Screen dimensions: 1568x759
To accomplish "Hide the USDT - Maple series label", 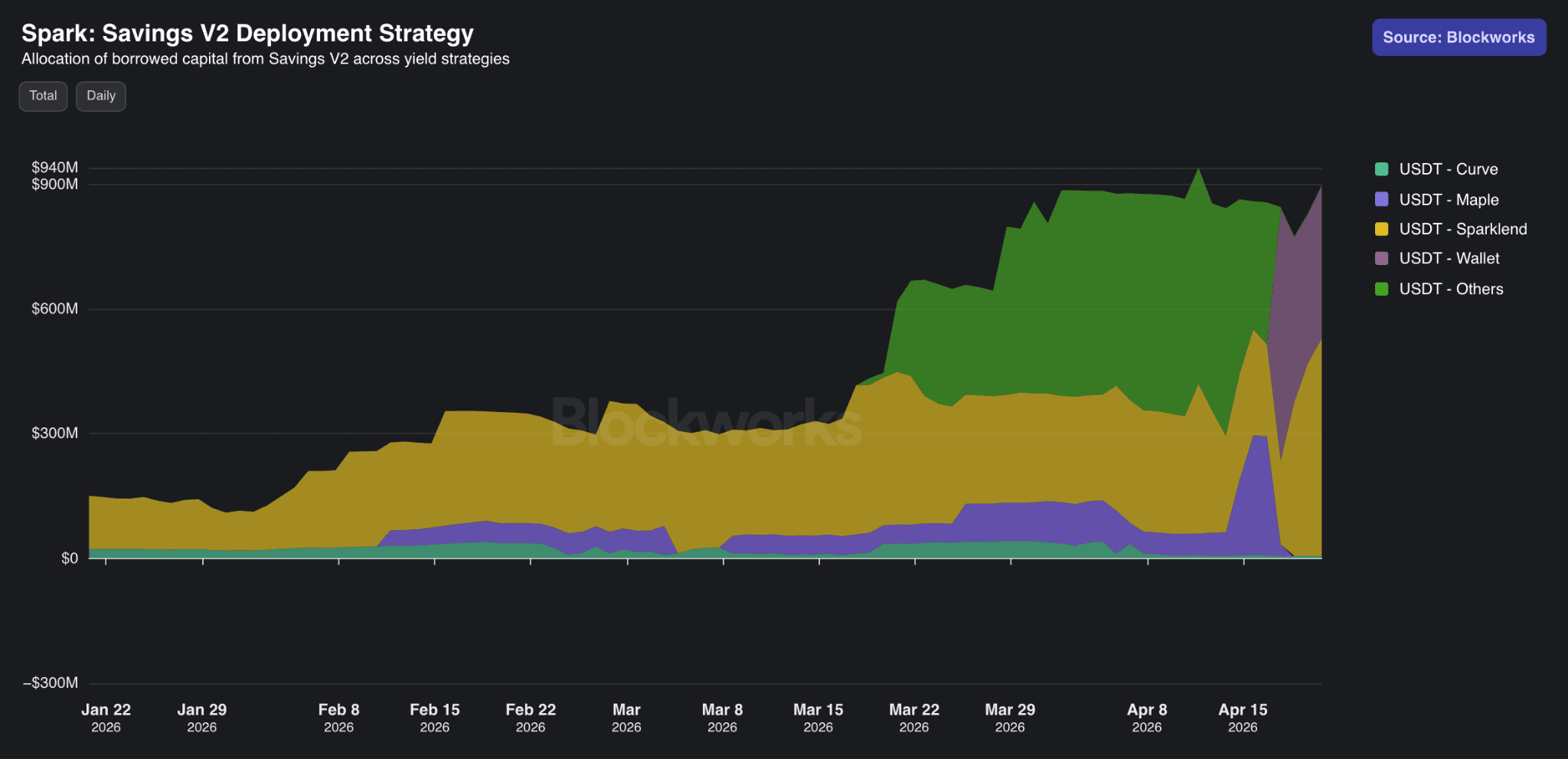I will pyautogui.click(x=1449, y=200).
